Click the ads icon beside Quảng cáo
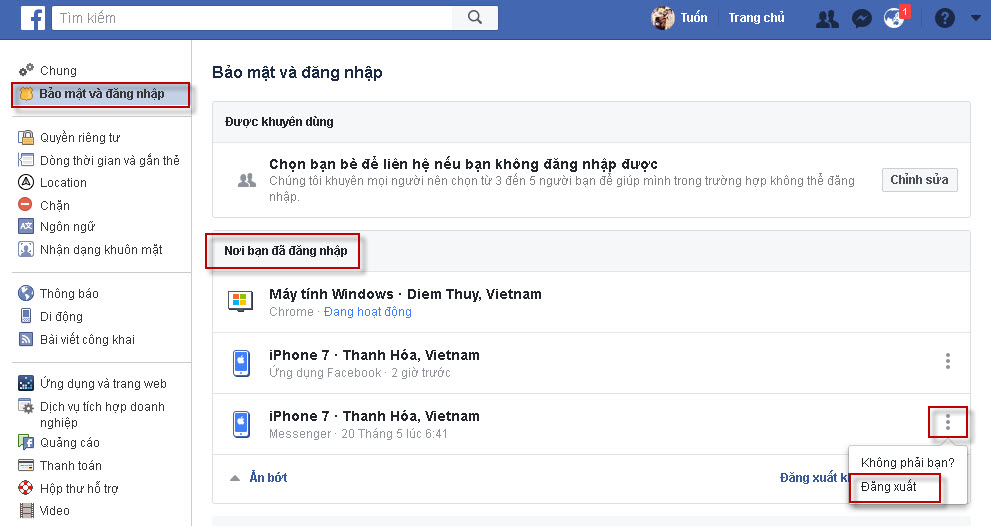The height and width of the screenshot is (528, 991). click(26, 442)
